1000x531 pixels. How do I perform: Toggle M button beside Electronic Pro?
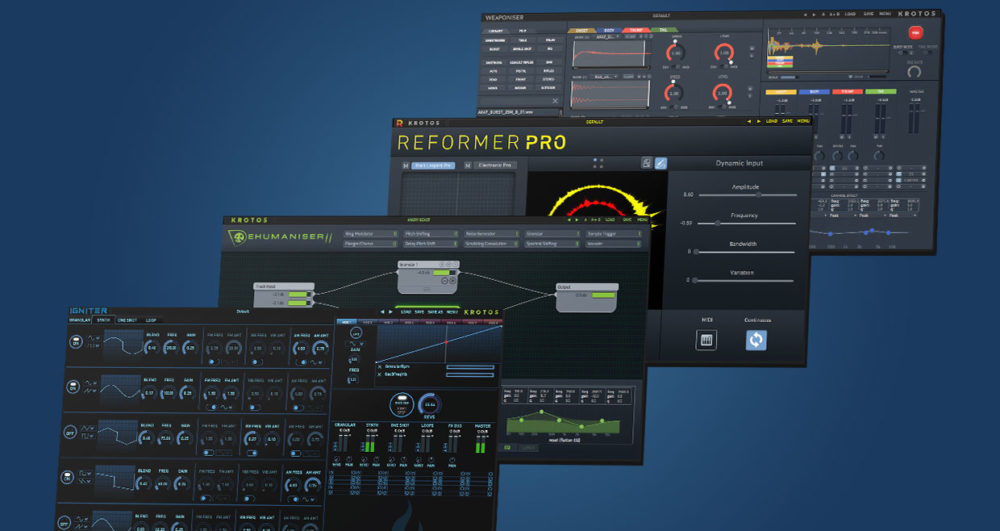click(467, 165)
